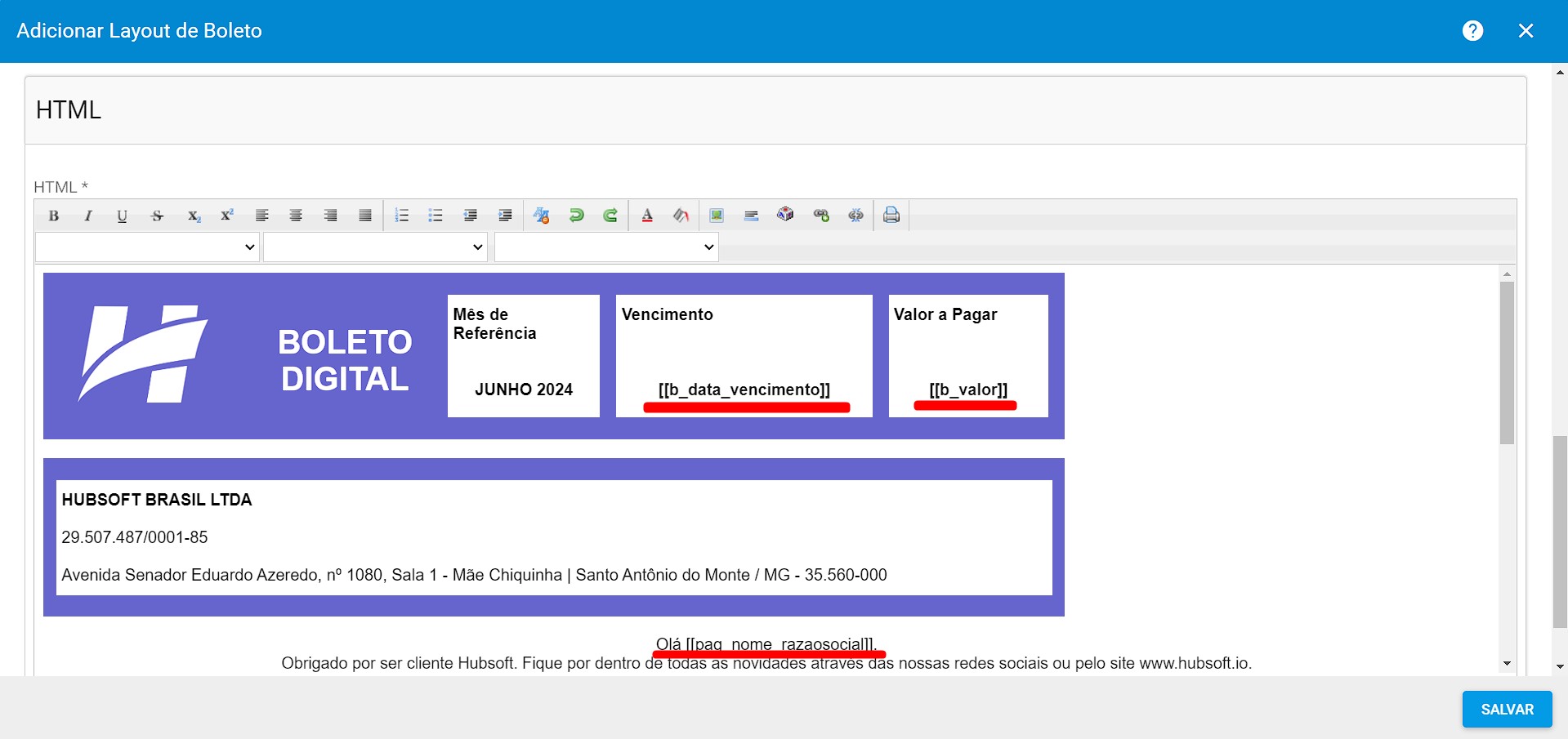Screen dimensions: 1568x739
Task: Undo last edit
Action: (576, 216)
